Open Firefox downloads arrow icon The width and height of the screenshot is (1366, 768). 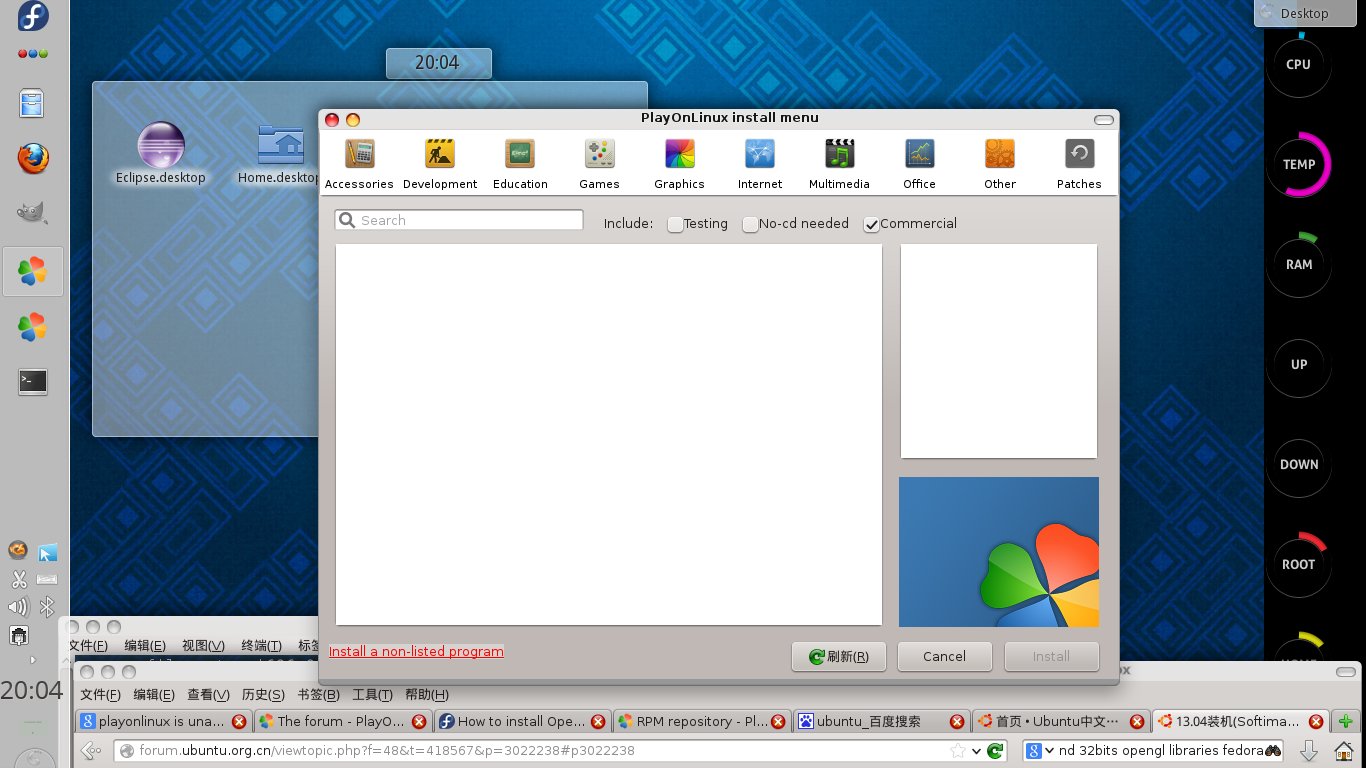click(x=1308, y=751)
